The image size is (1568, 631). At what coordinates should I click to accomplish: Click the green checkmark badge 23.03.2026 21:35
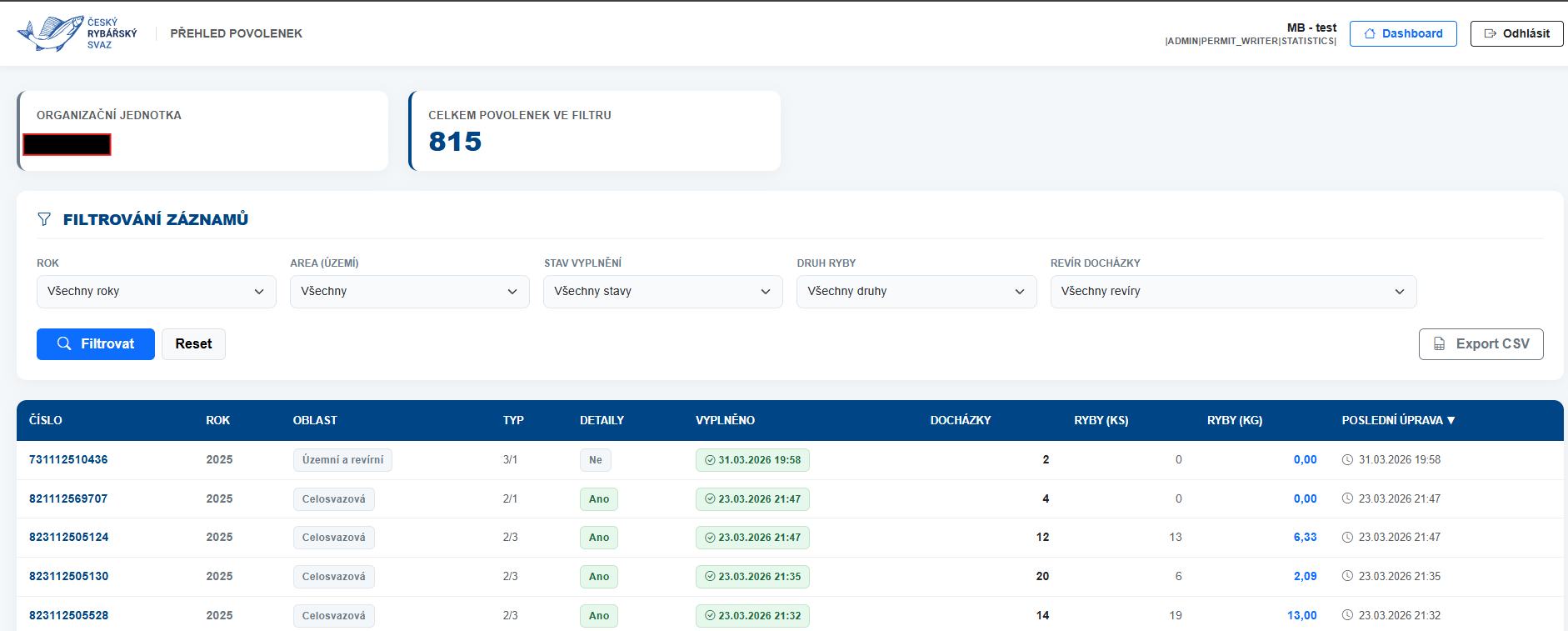tap(752, 577)
